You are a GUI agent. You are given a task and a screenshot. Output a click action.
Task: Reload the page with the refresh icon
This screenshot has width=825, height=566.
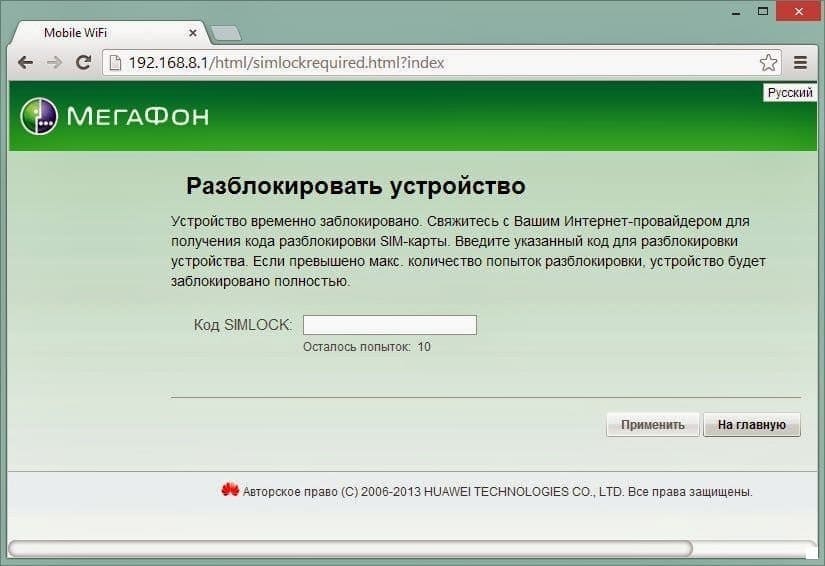tap(84, 63)
